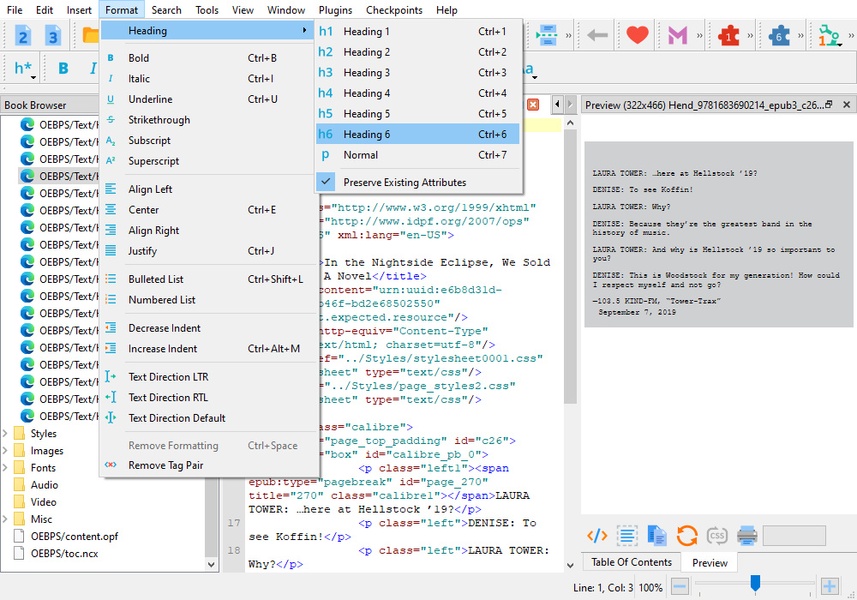Click the Preview select-all icon
The width and height of the screenshot is (857, 600).
tap(627, 536)
